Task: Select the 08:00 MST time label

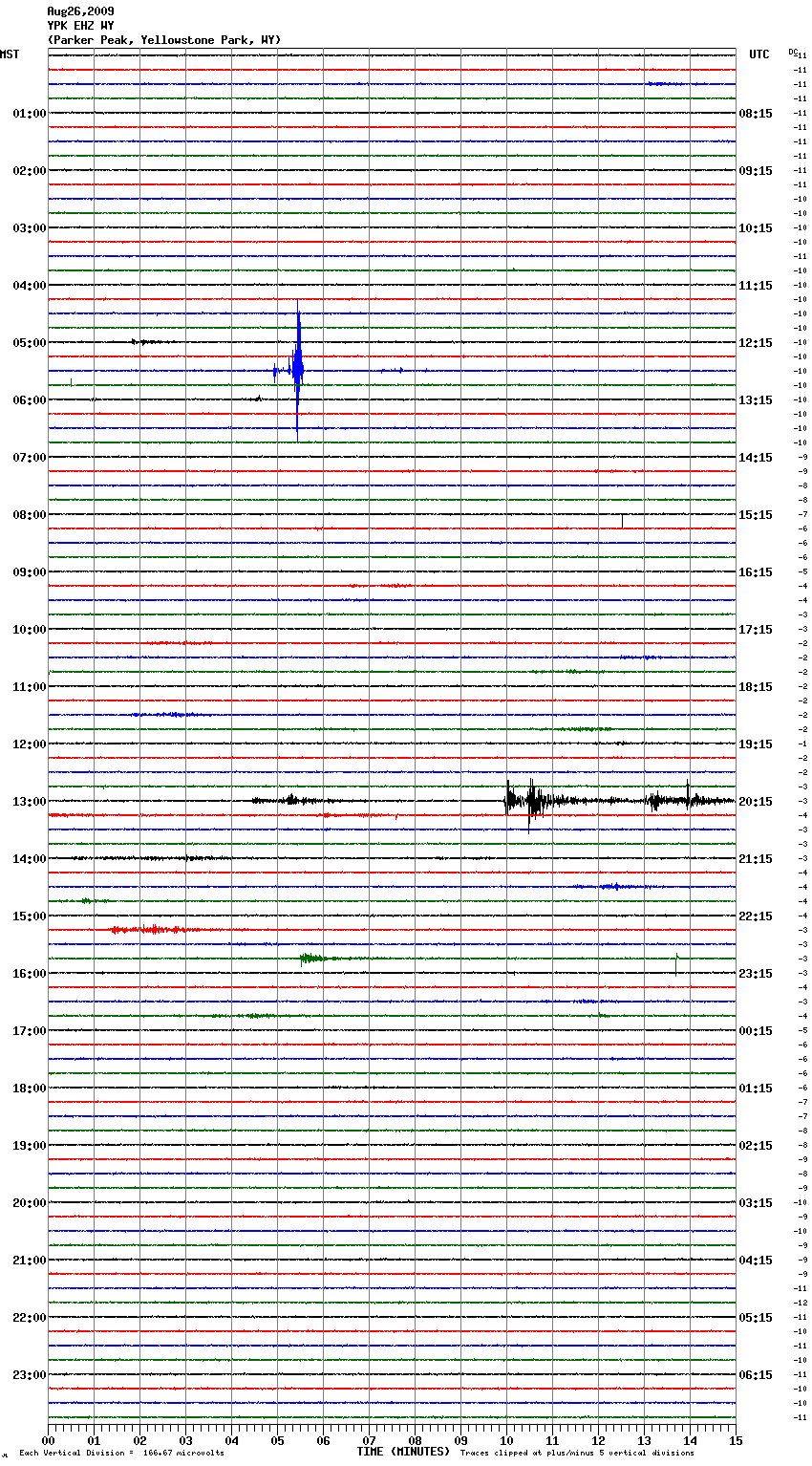Action: [x=29, y=515]
